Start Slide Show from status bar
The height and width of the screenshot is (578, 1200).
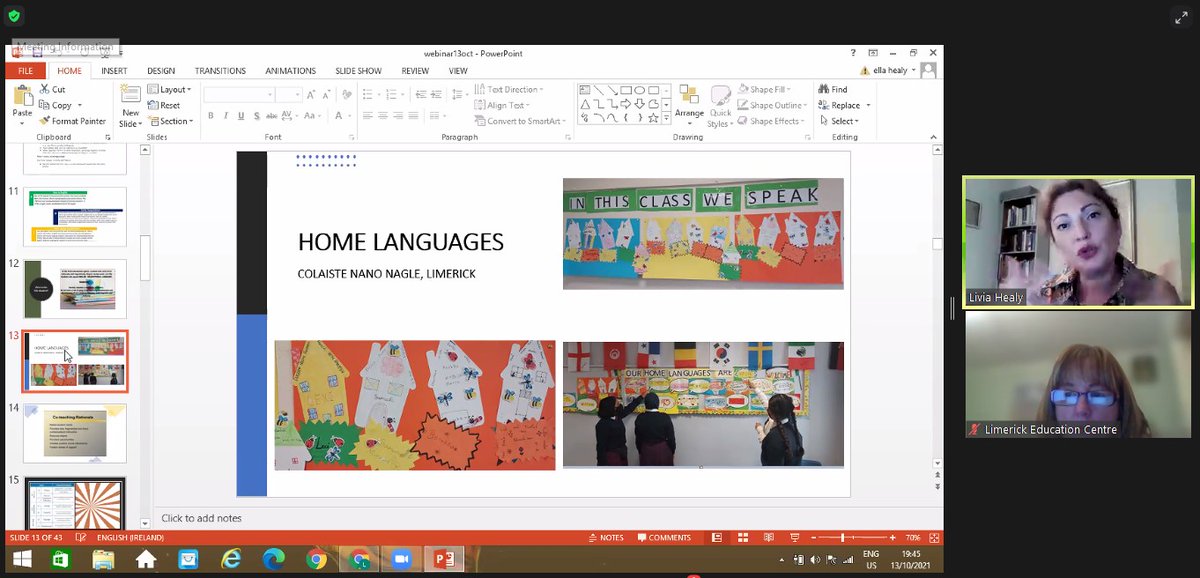(794, 538)
